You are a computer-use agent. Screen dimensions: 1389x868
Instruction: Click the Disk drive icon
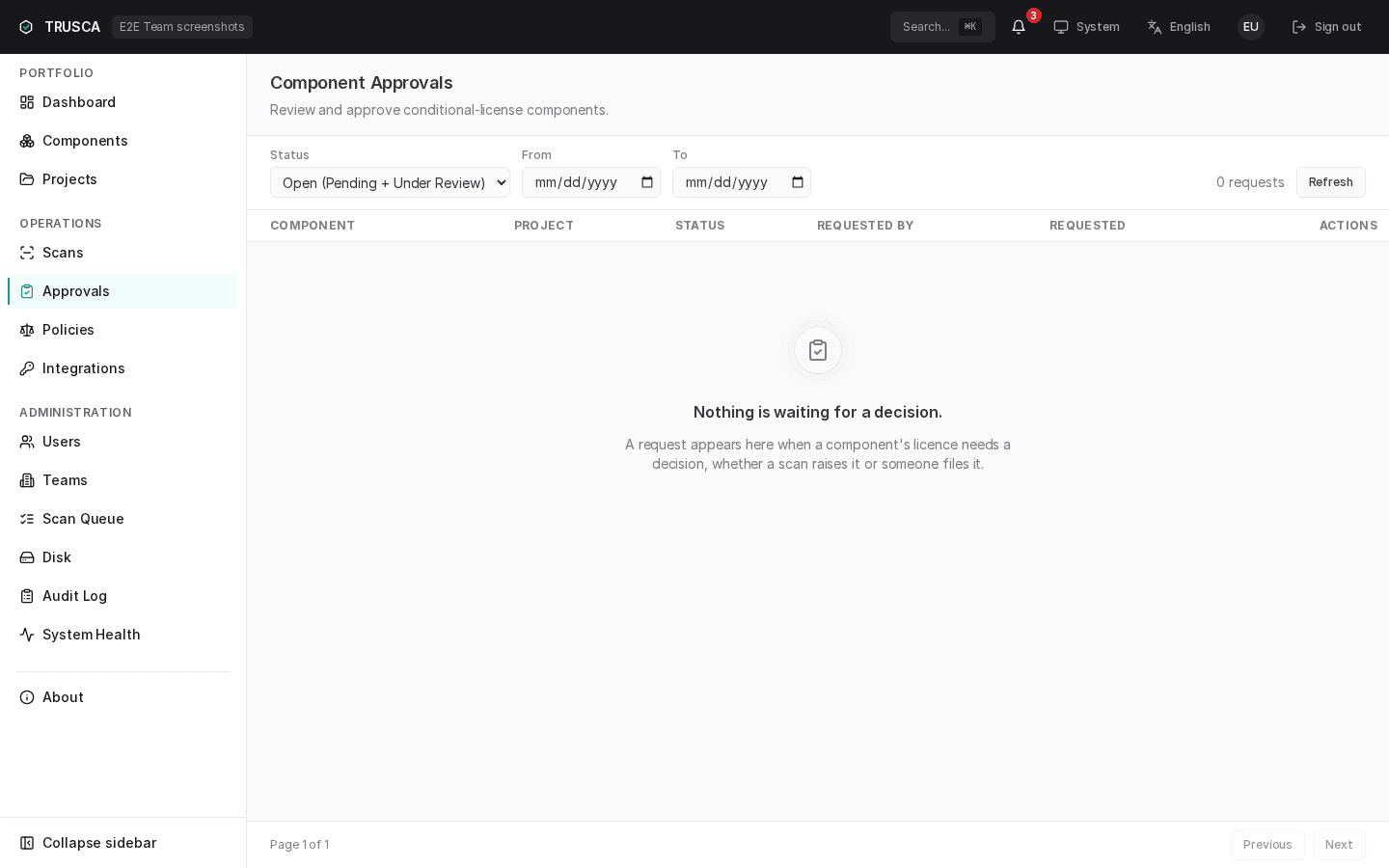27,557
